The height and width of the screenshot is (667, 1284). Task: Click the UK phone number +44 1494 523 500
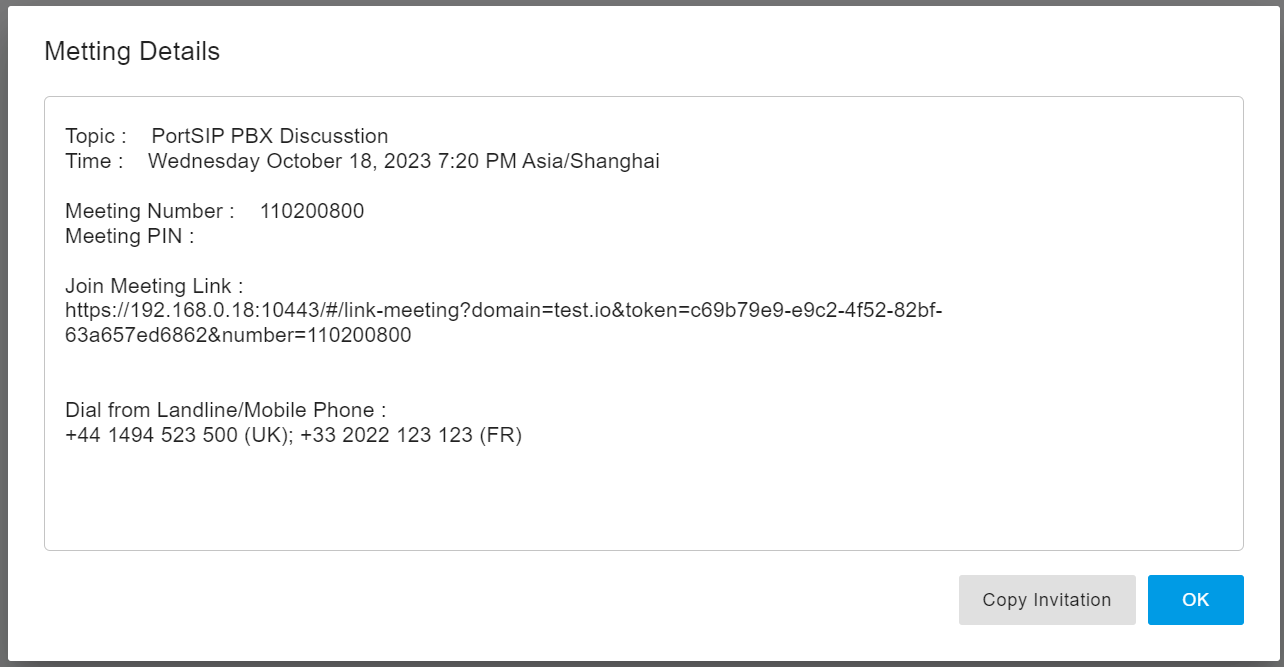point(152,435)
